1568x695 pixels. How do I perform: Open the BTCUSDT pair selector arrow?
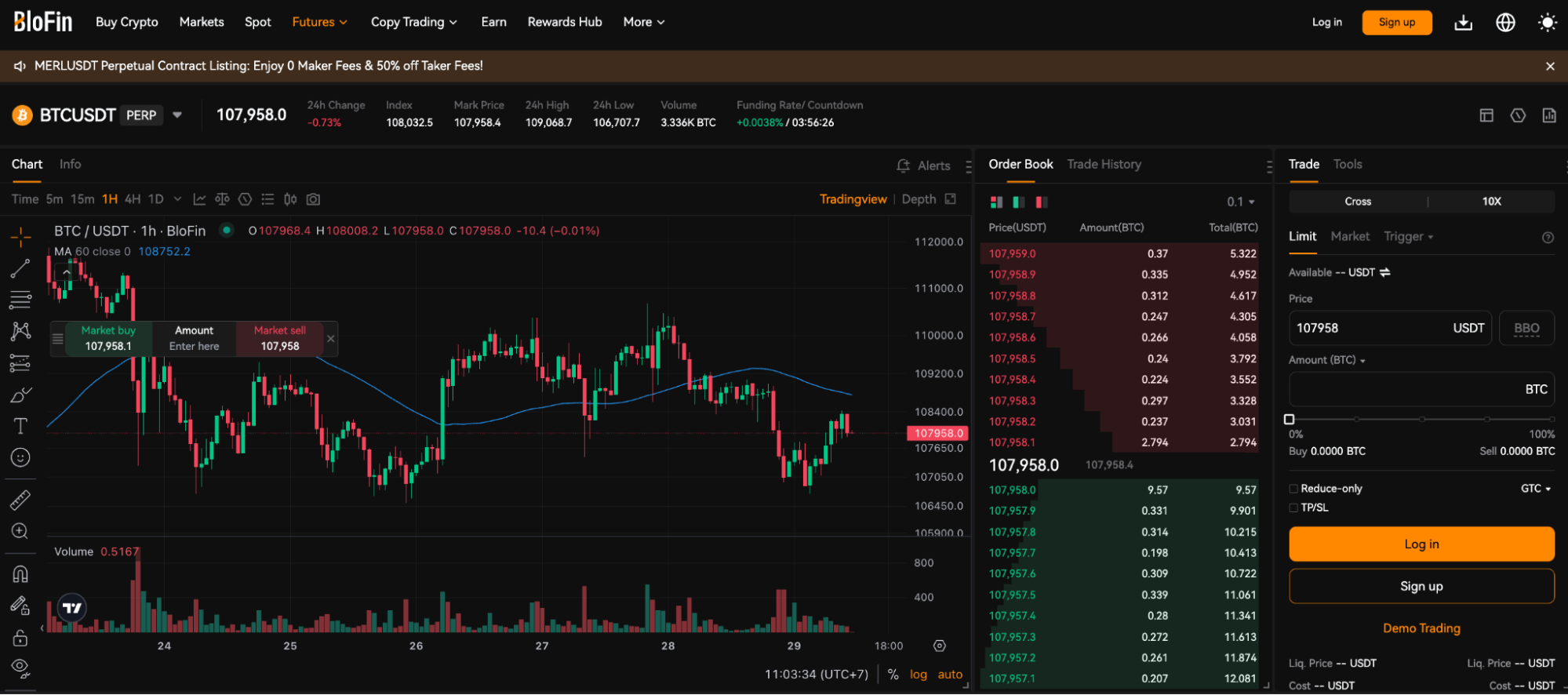pyautogui.click(x=177, y=115)
